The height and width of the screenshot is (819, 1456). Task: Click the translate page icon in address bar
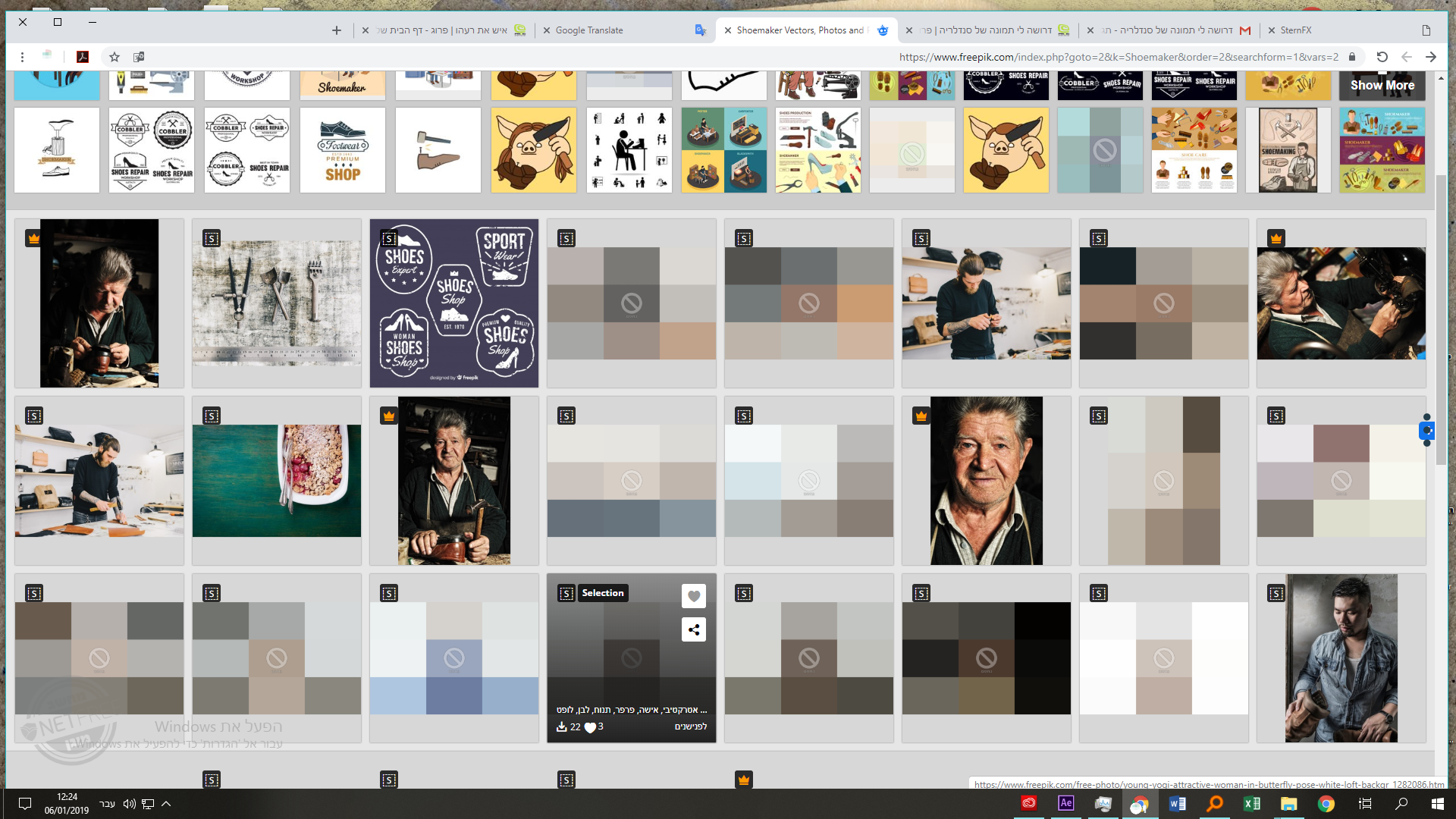pyautogui.click(x=139, y=57)
